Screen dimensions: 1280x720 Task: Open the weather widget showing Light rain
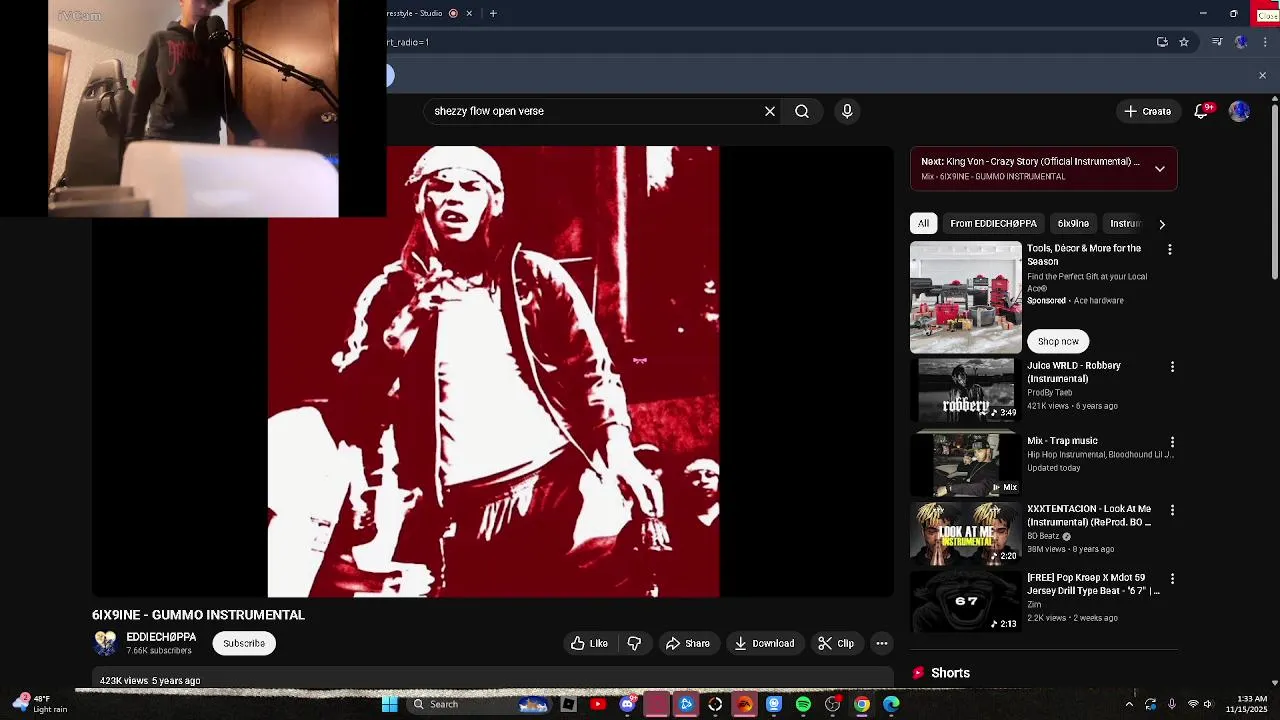click(38, 704)
